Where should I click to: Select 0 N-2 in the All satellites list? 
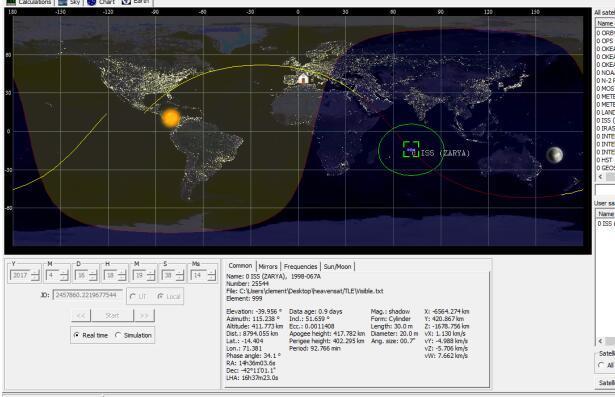coord(605,81)
